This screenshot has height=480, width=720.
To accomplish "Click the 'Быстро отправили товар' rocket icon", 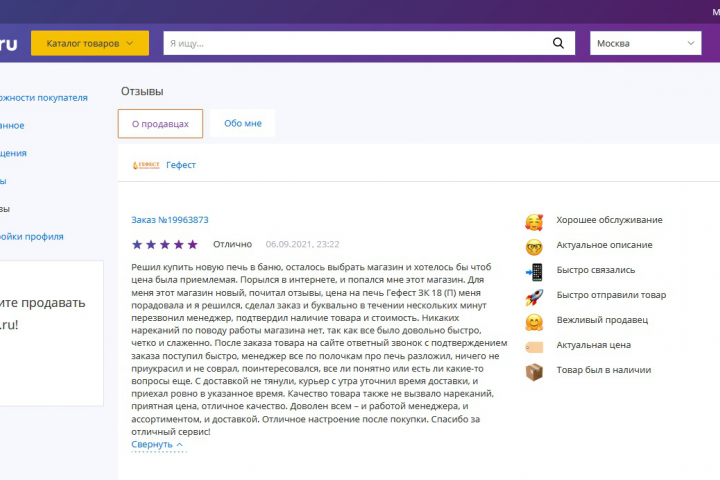I will click(534, 297).
